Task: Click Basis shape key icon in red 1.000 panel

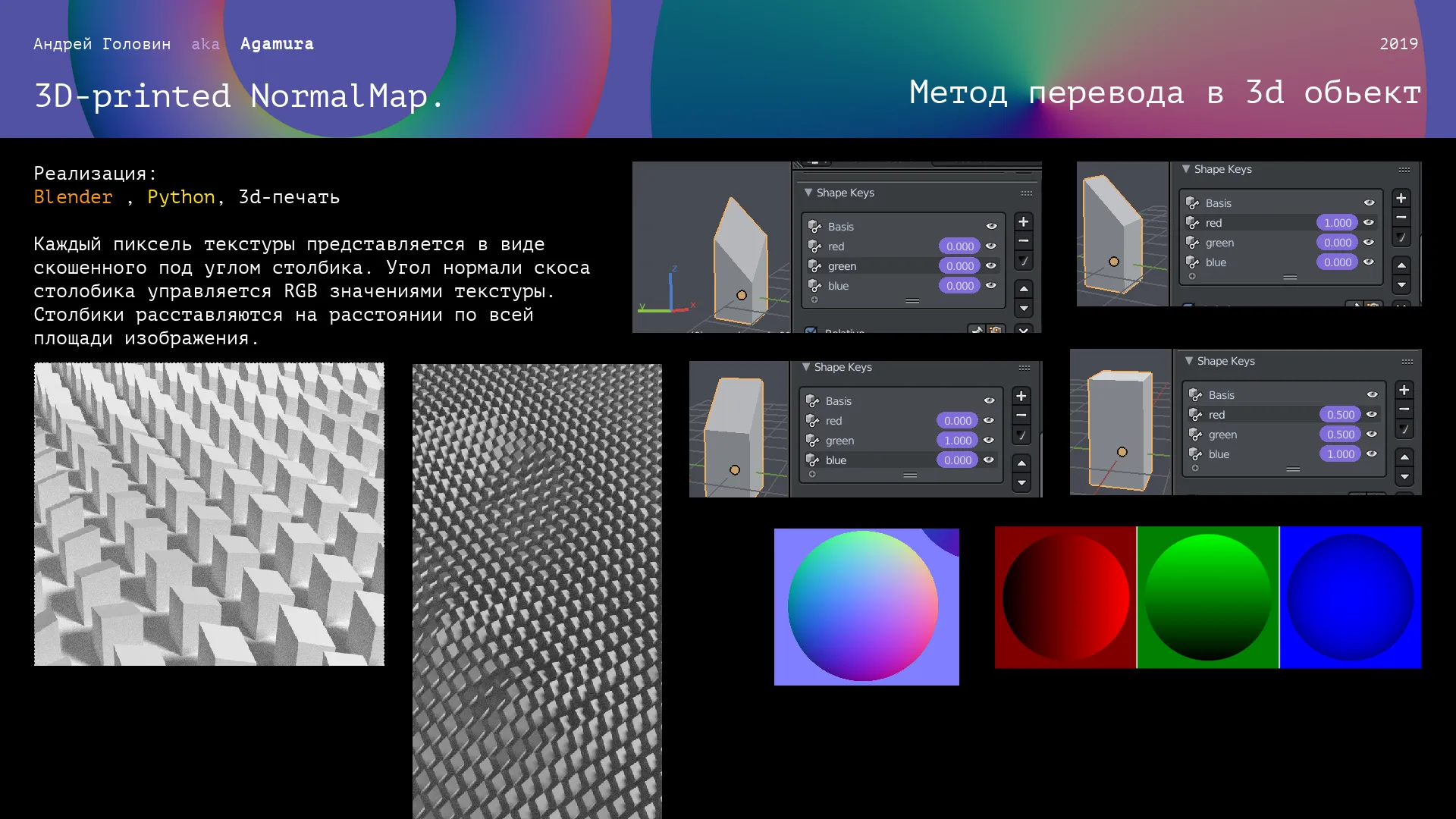Action: (1193, 203)
